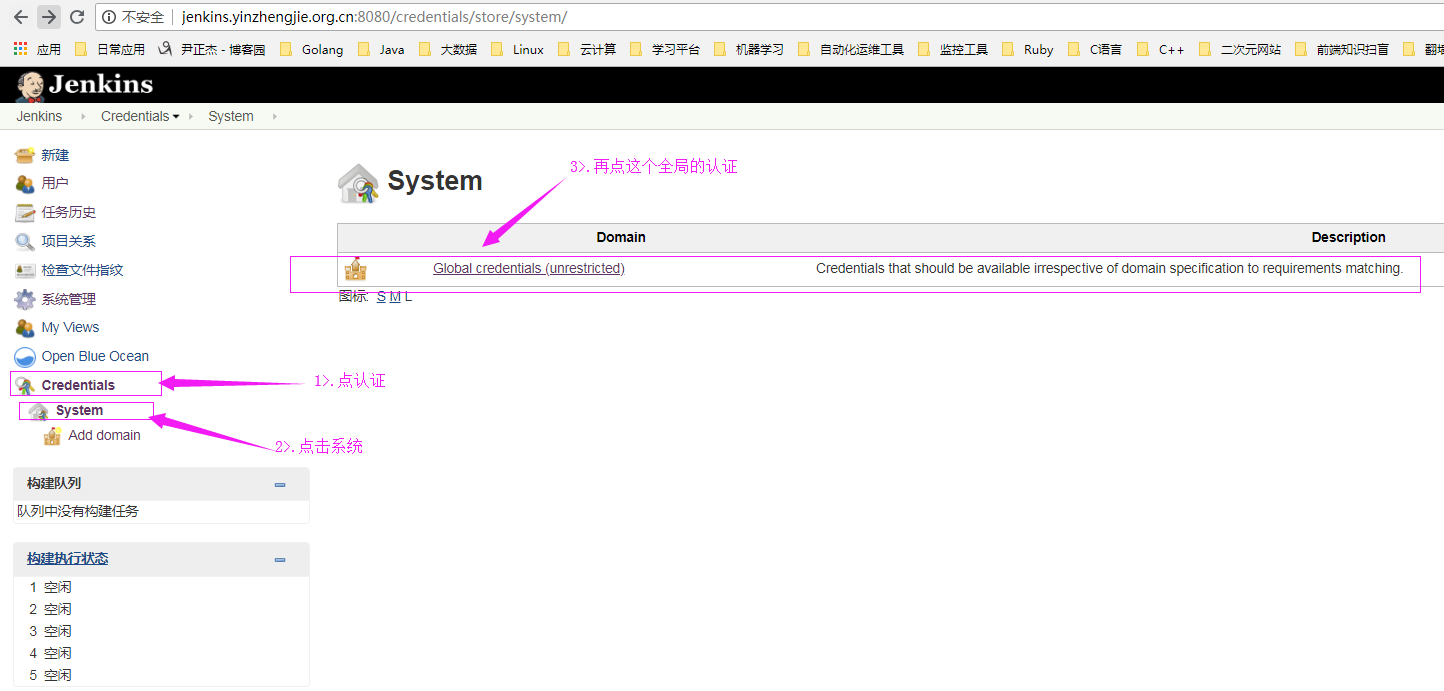Open the 构建执行状态 title link

pos(67,559)
